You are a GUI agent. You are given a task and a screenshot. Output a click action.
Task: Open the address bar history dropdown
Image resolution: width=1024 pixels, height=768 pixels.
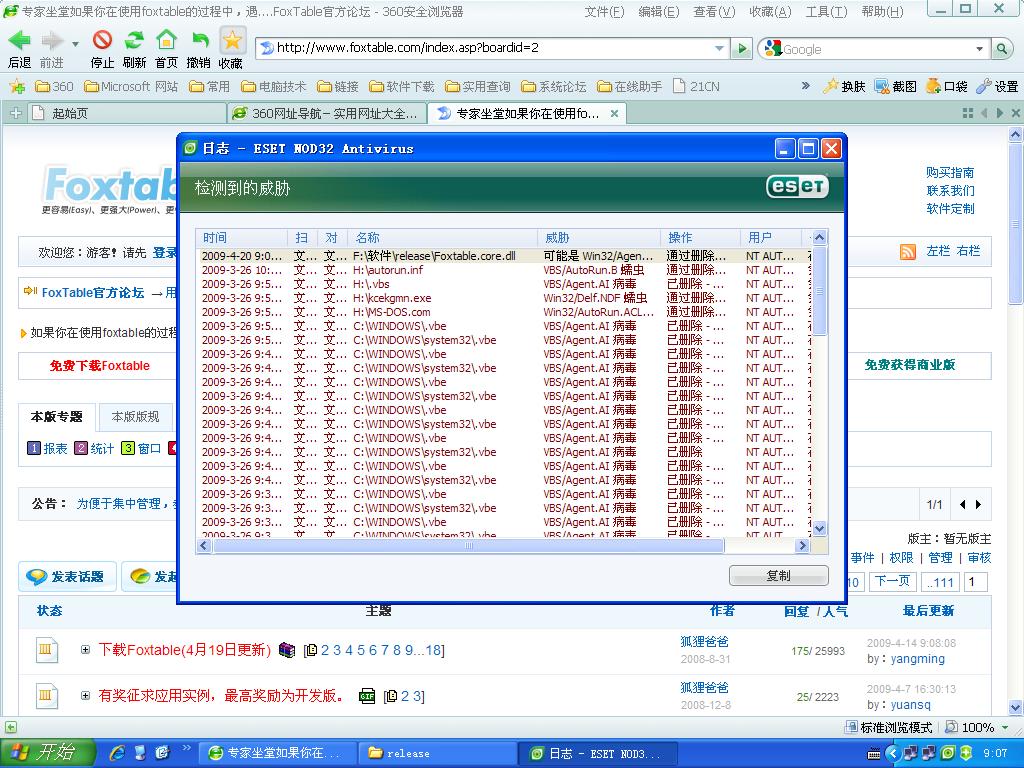pos(719,48)
